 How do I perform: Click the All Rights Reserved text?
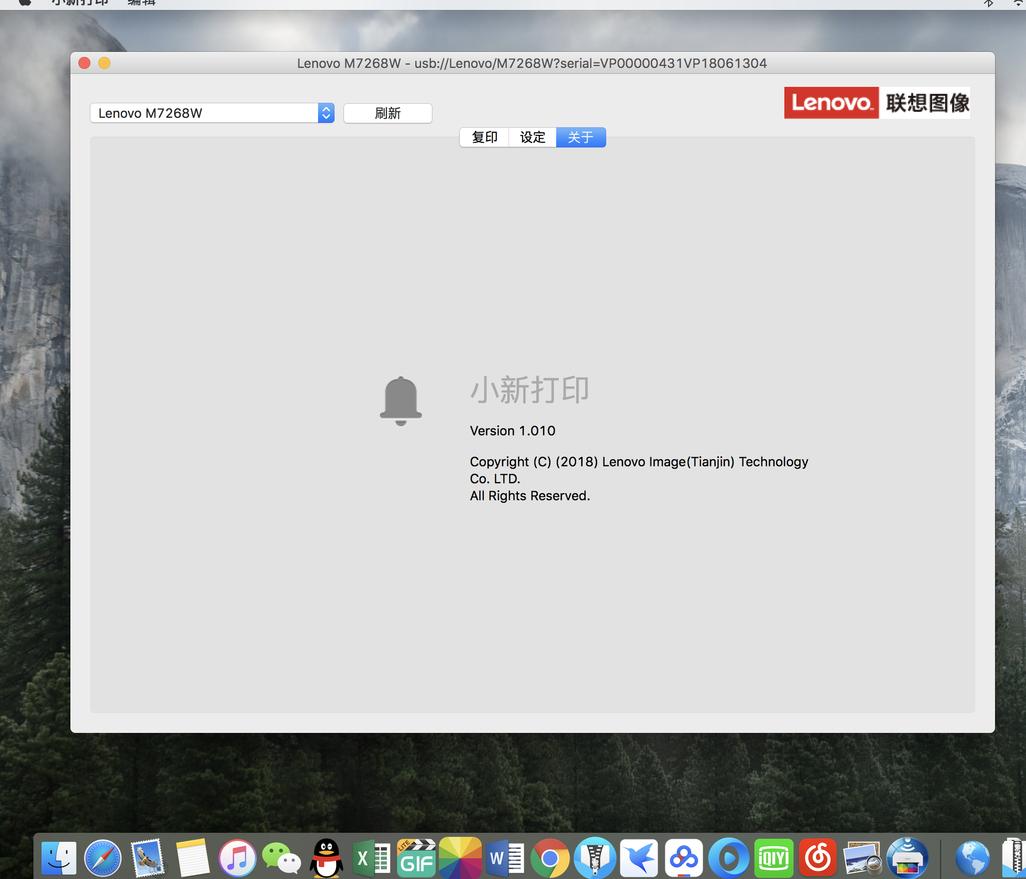click(529, 495)
